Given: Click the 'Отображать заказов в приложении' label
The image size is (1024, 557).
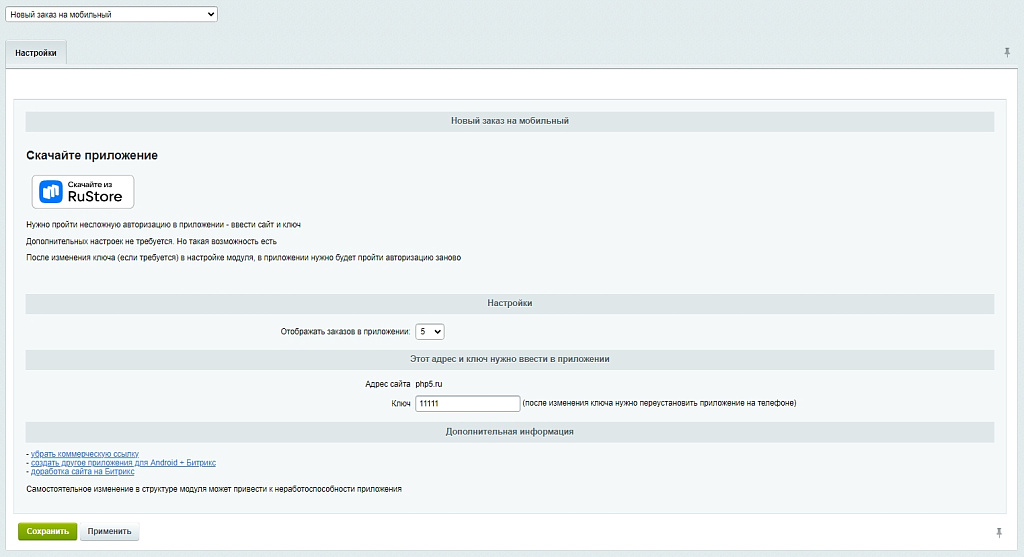Looking at the screenshot, I should coord(344,331).
